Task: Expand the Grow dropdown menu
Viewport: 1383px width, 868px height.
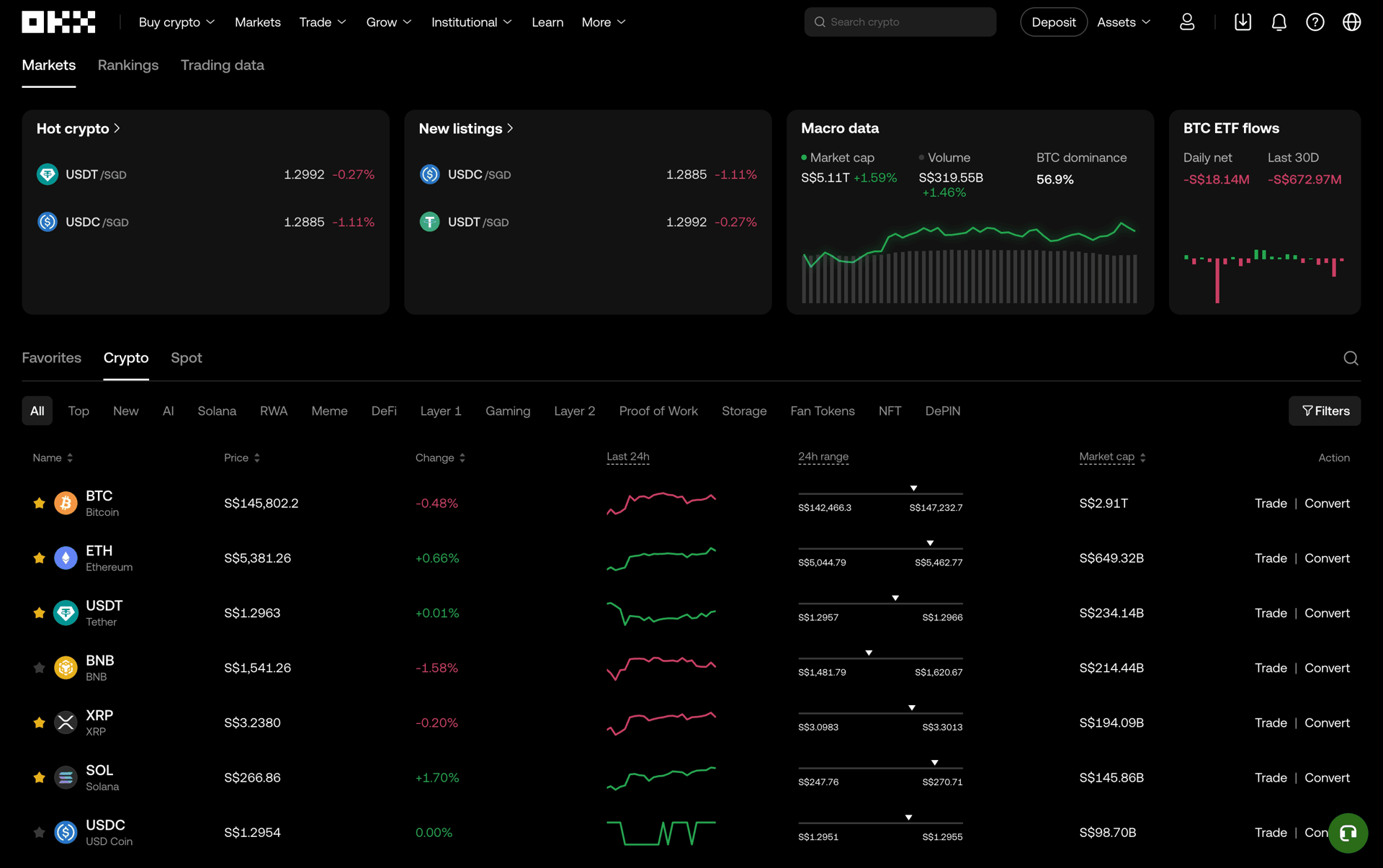Action: [389, 22]
